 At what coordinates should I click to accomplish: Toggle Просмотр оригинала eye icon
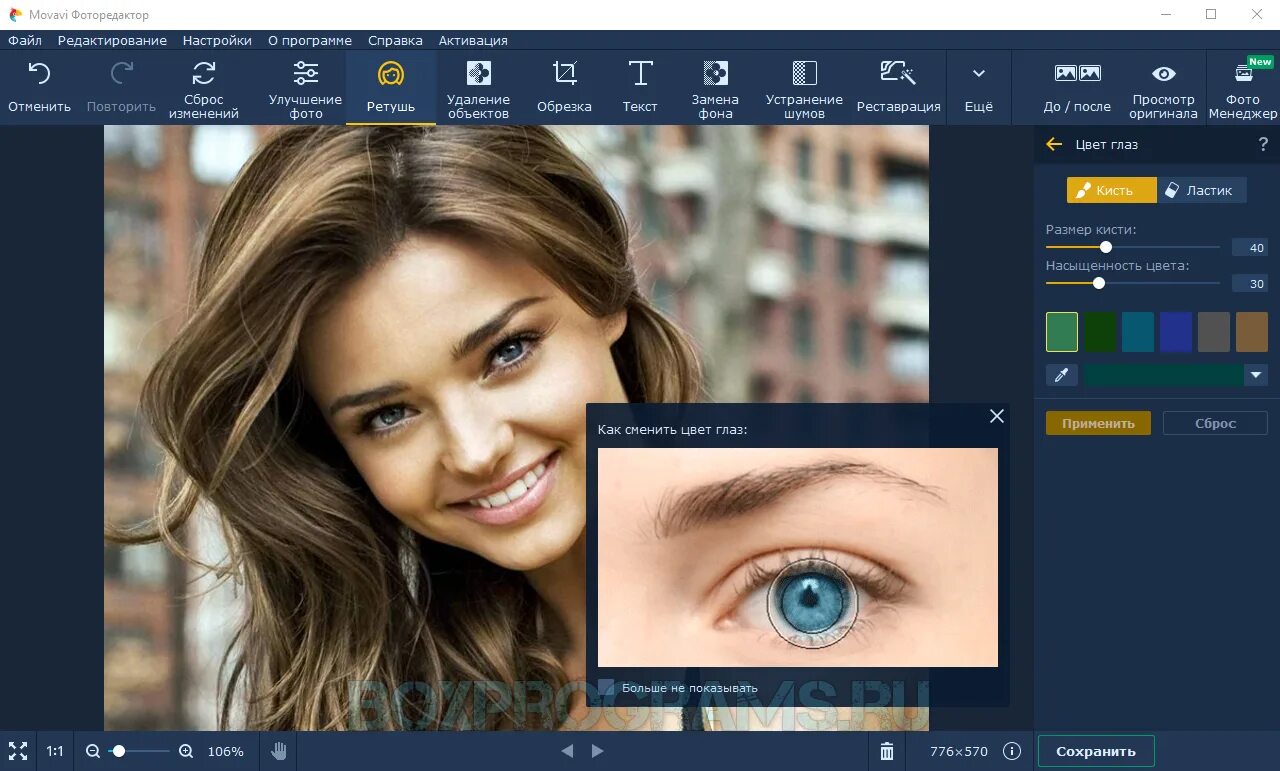pyautogui.click(x=1164, y=73)
